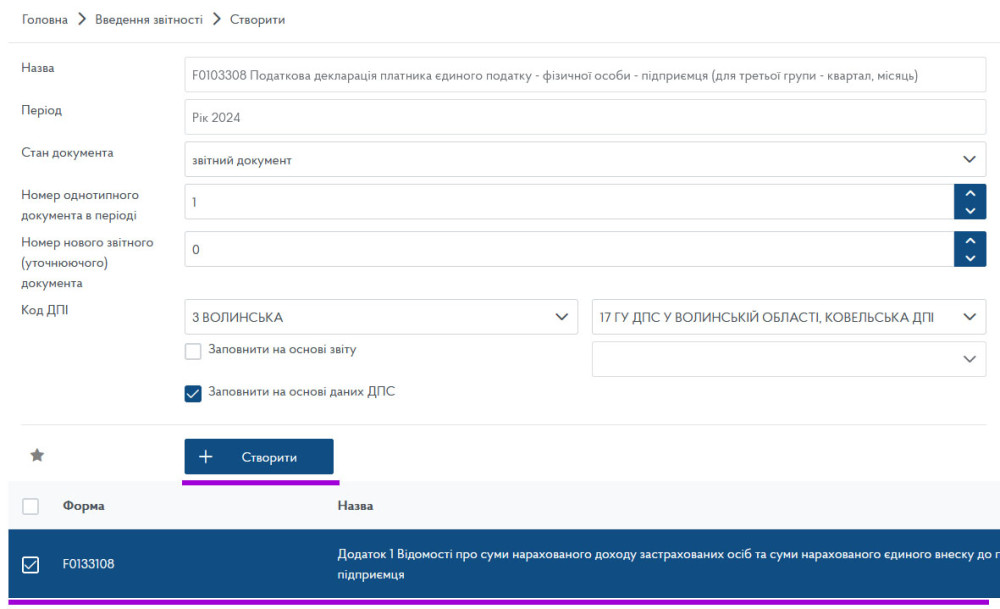
Task: Open the 'Стан документа' dropdown
Action: [x=585, y=160]
